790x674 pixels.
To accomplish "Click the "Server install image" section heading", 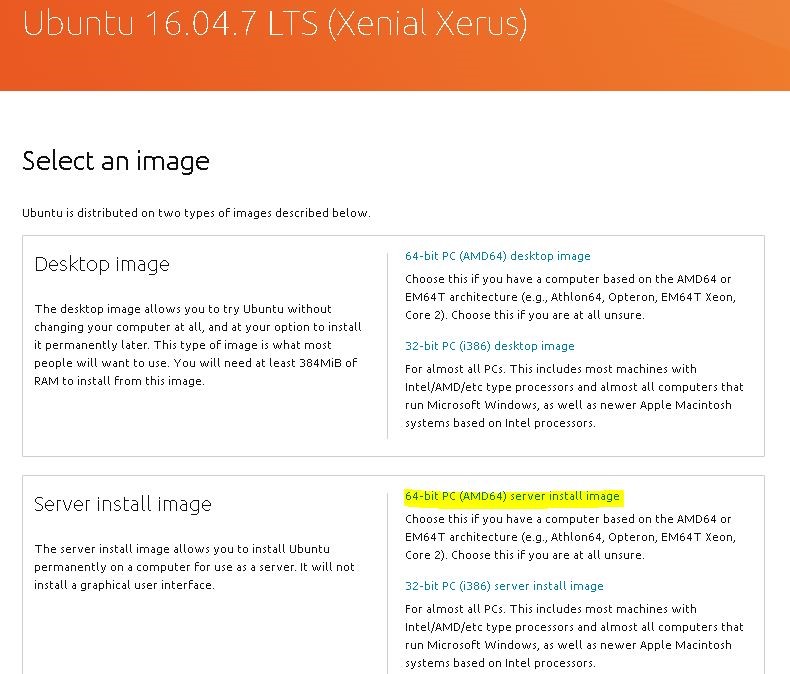I will (x=123, y=504).
